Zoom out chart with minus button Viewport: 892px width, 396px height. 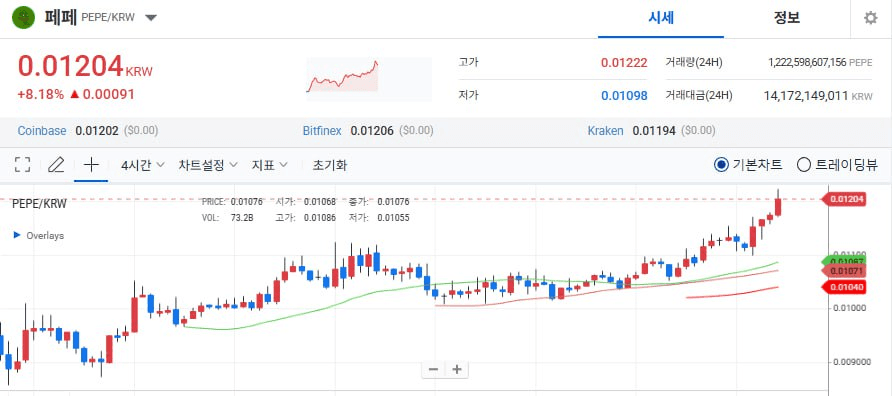[433, 369]
